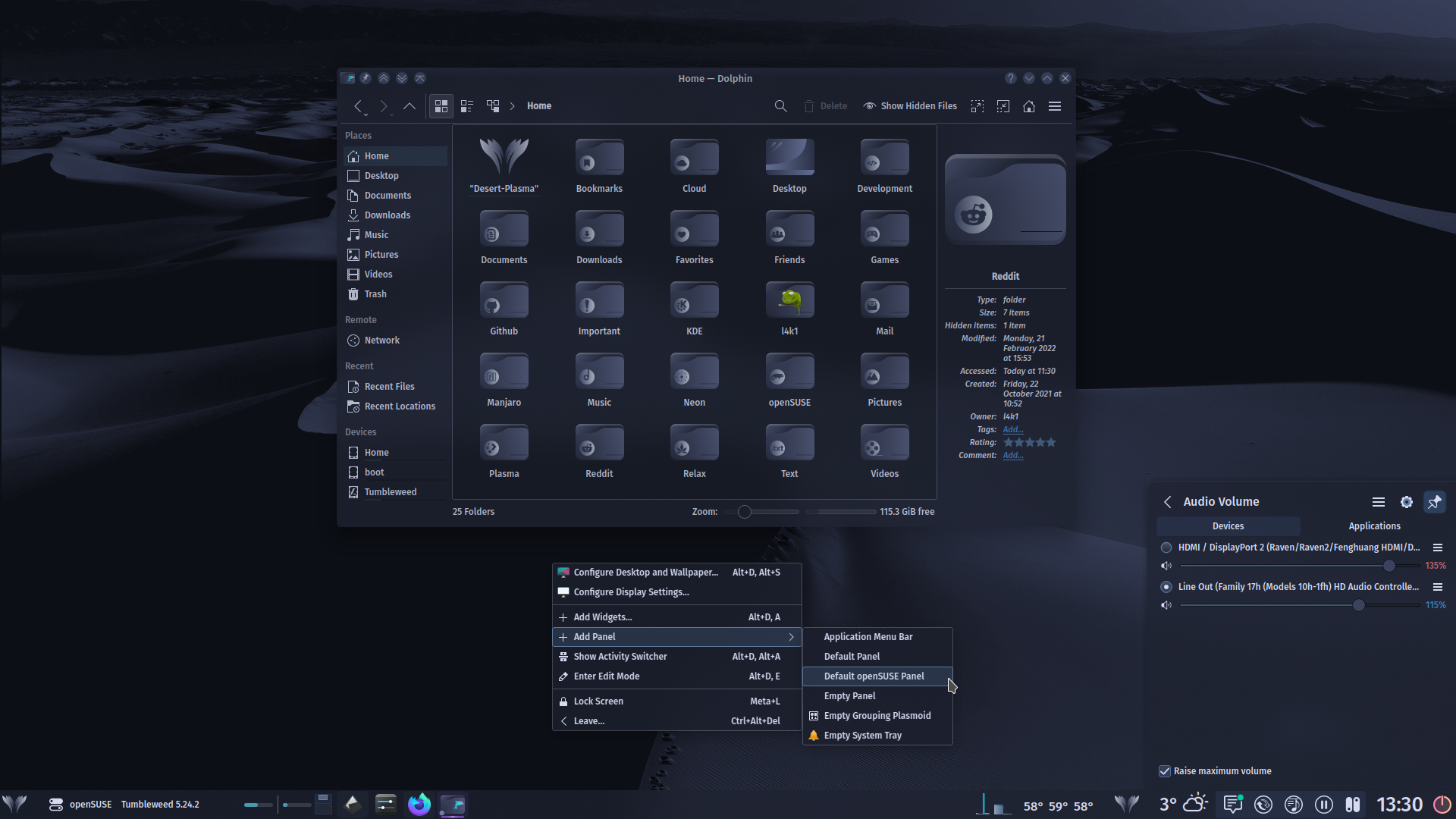Click the Dolphin zoom slider handle

[x=745, y=512]
